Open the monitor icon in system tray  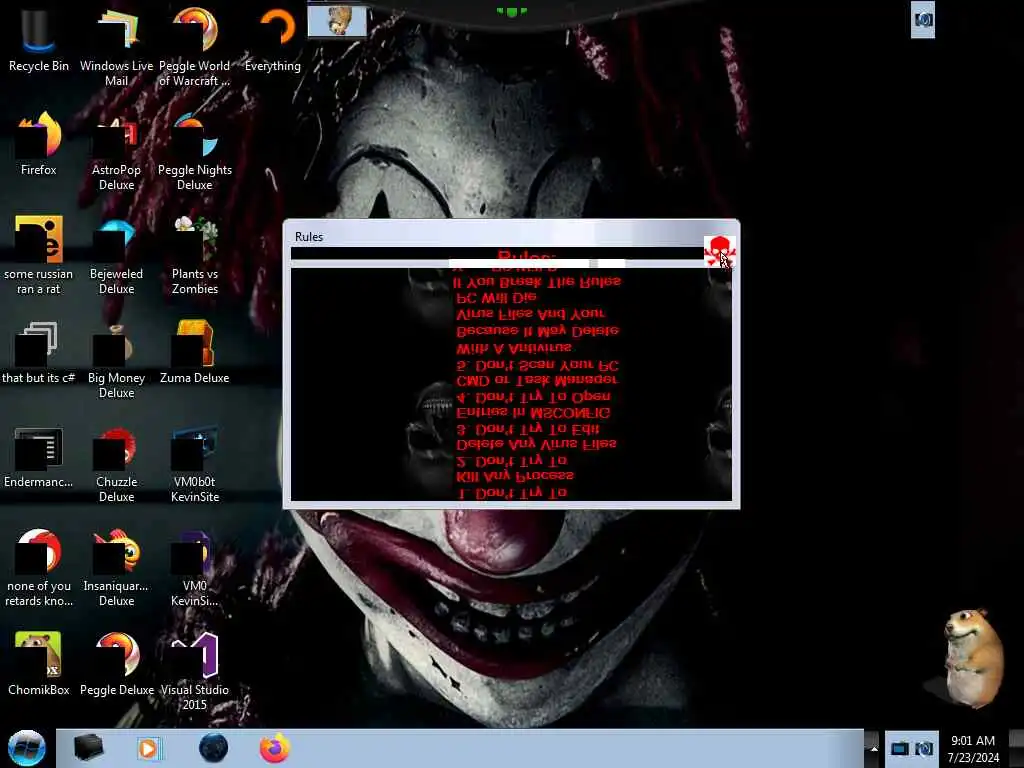(900, 748)
